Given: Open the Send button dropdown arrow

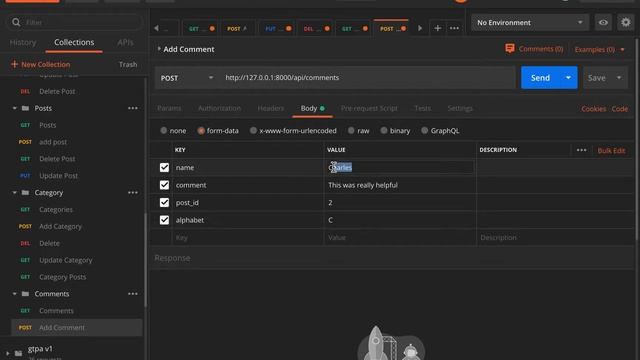Looking at the screenshot, I should point(568,78).
